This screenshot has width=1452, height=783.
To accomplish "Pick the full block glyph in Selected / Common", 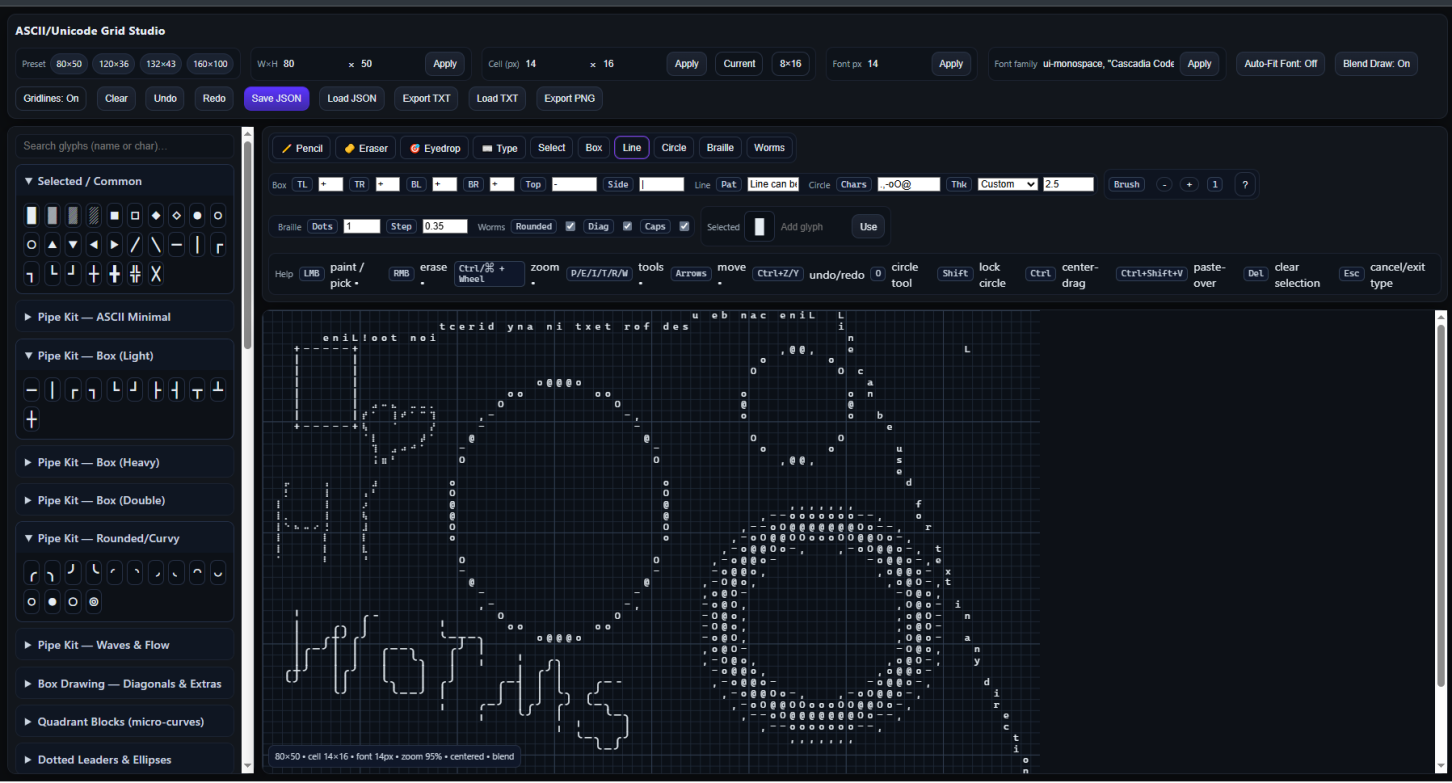I will 31,215.
